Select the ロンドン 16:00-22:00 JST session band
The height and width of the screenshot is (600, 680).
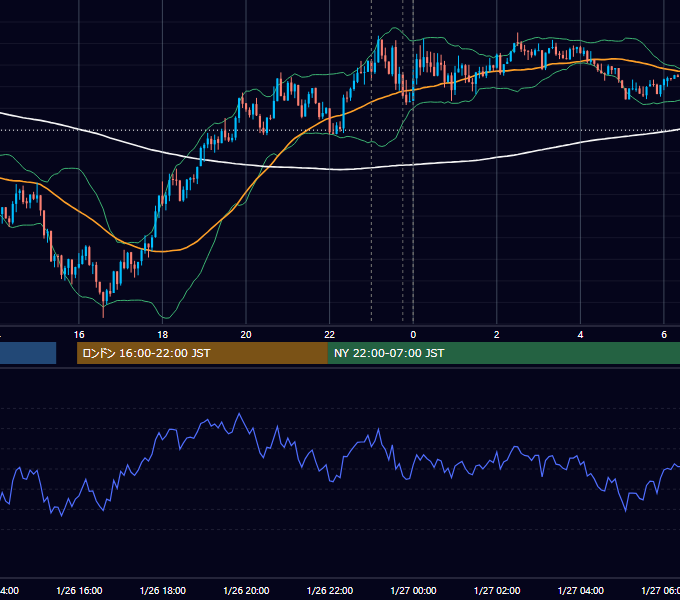(x=202, y=353)
